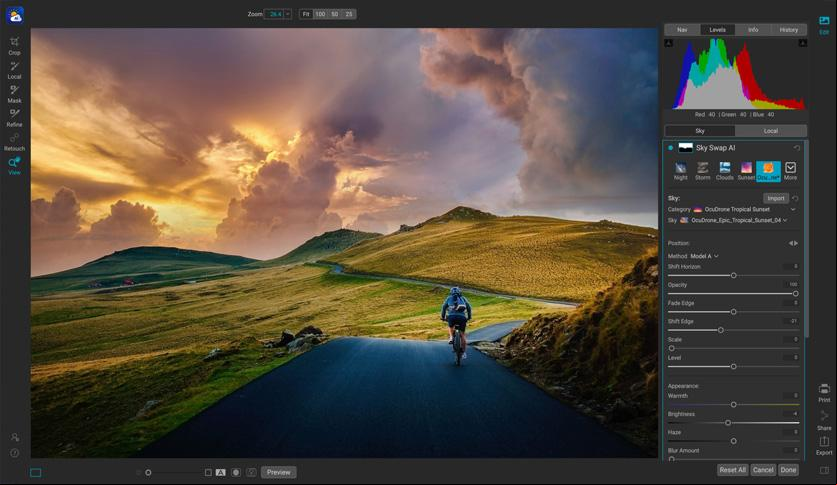The image size is (837, 485).
Task: Reset the Sky section settings
Action: coord(795,198)
